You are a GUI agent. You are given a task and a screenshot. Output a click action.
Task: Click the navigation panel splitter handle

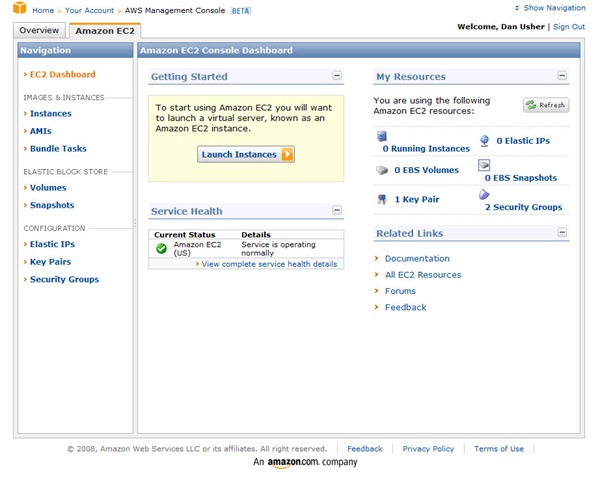[x=135, y=223]
